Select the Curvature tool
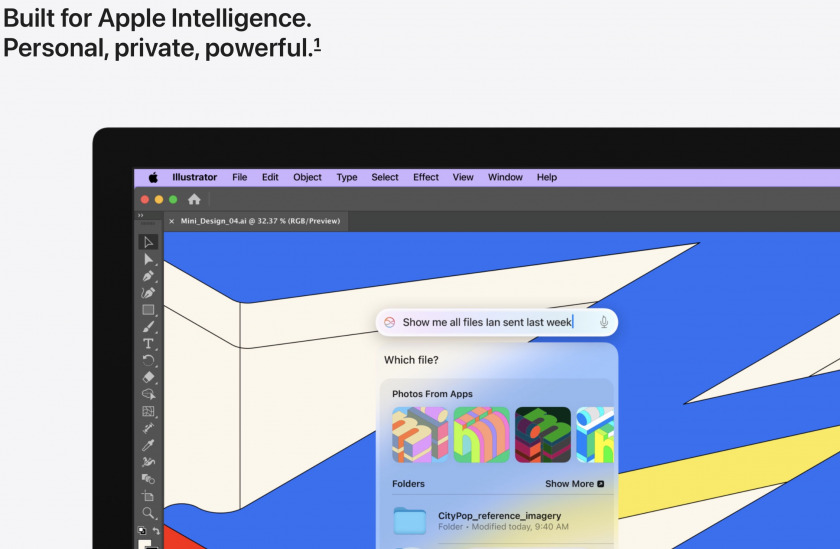 (148, 293)
